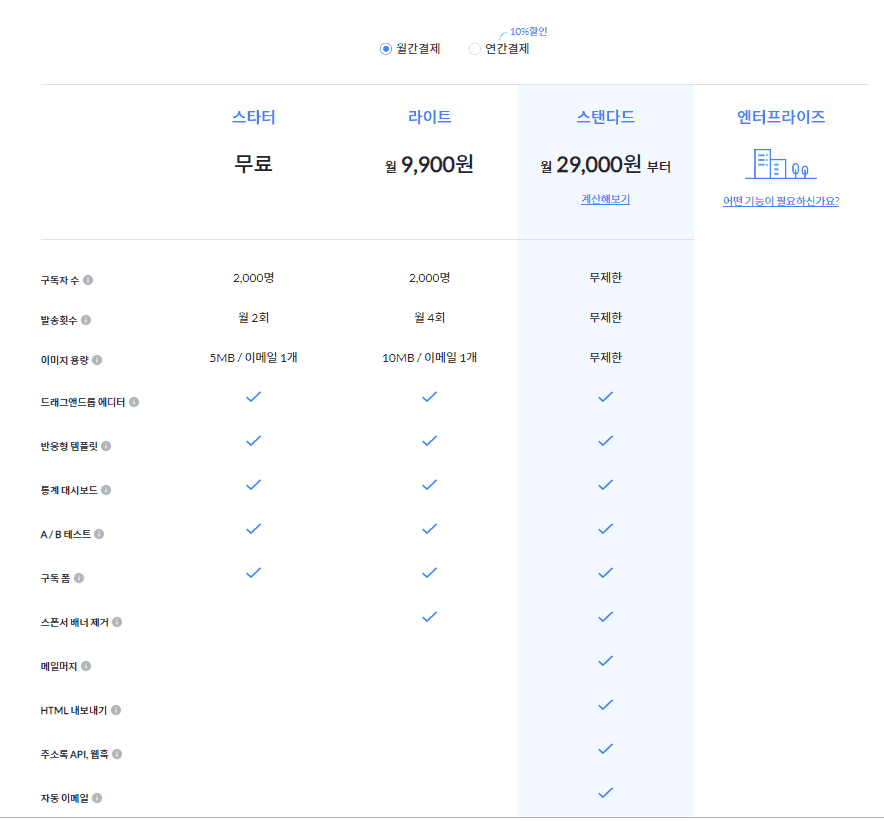Click info icon next to A / B 테스트

click(x=99, y=534)
